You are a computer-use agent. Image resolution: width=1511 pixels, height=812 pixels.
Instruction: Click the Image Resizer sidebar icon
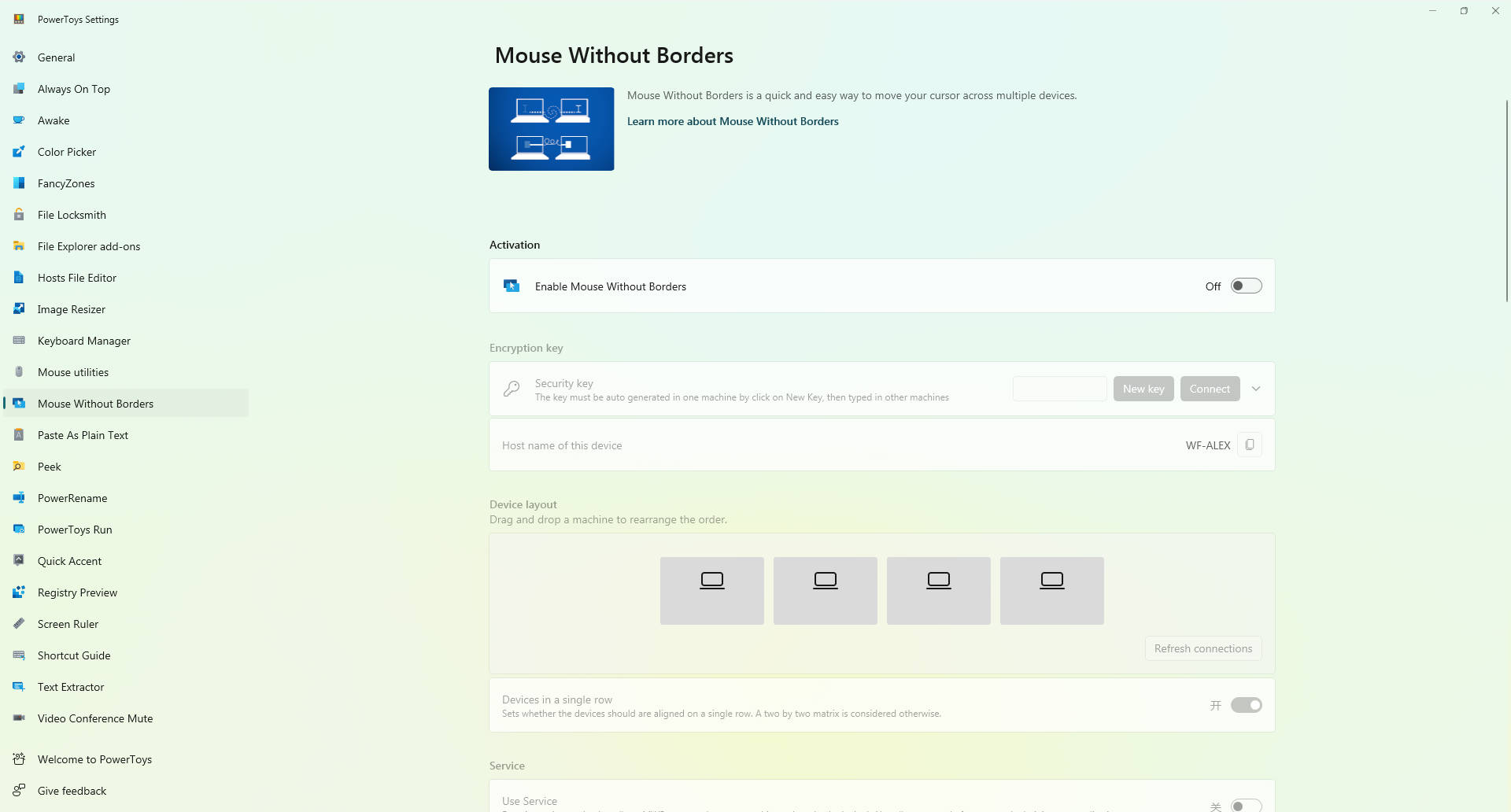(19, 309)
